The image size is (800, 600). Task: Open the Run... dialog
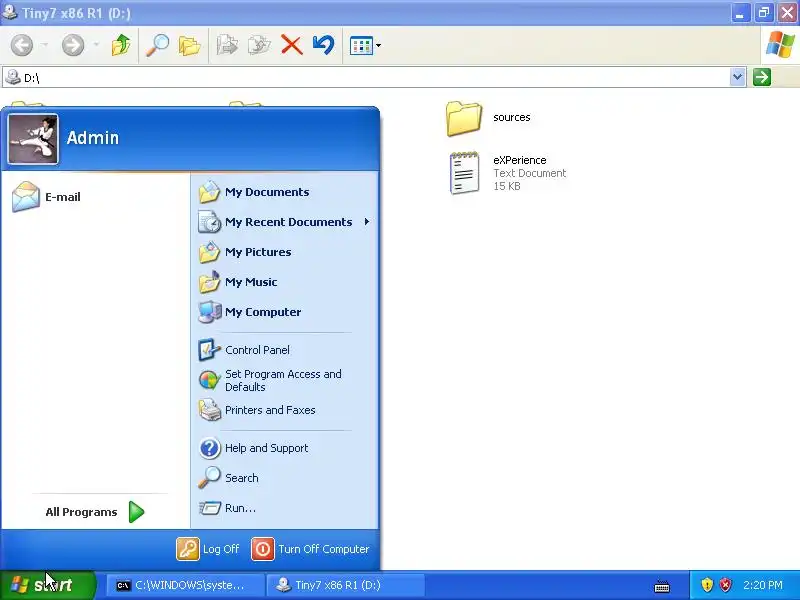pos(284,508)
